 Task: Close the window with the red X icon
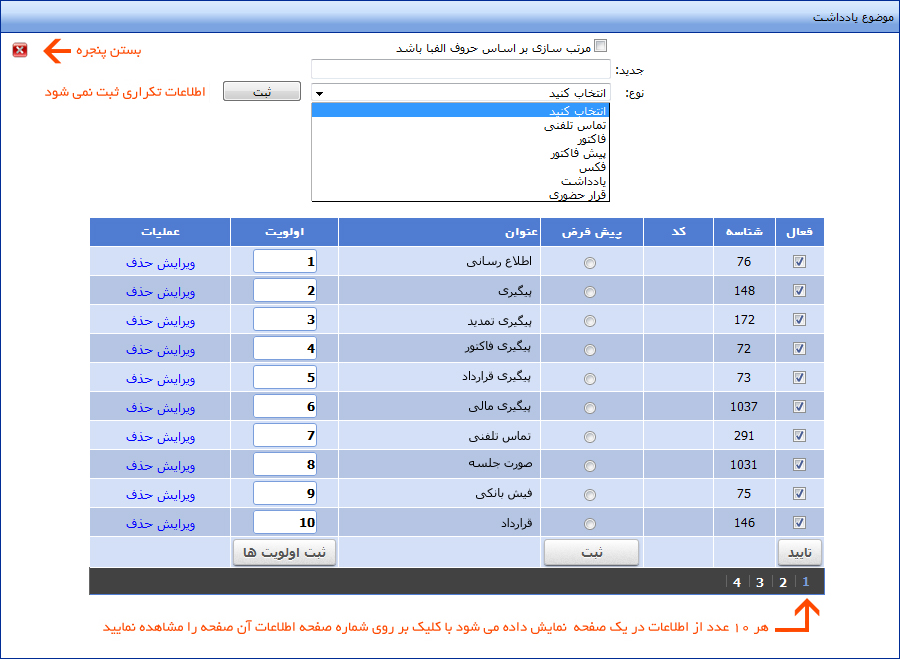pos(20,50)
